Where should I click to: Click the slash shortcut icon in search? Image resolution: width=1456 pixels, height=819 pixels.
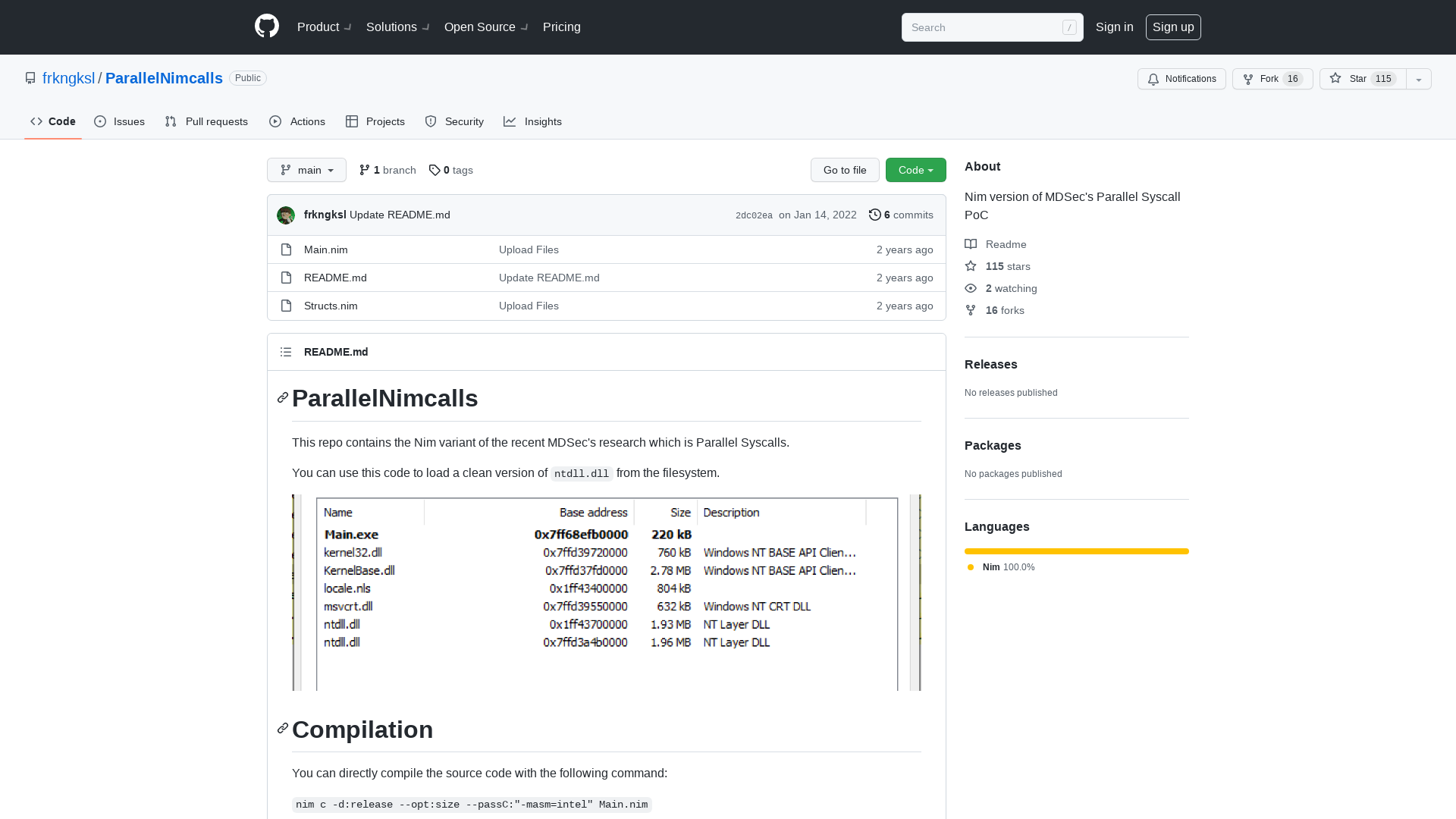tap(1069, 27)
